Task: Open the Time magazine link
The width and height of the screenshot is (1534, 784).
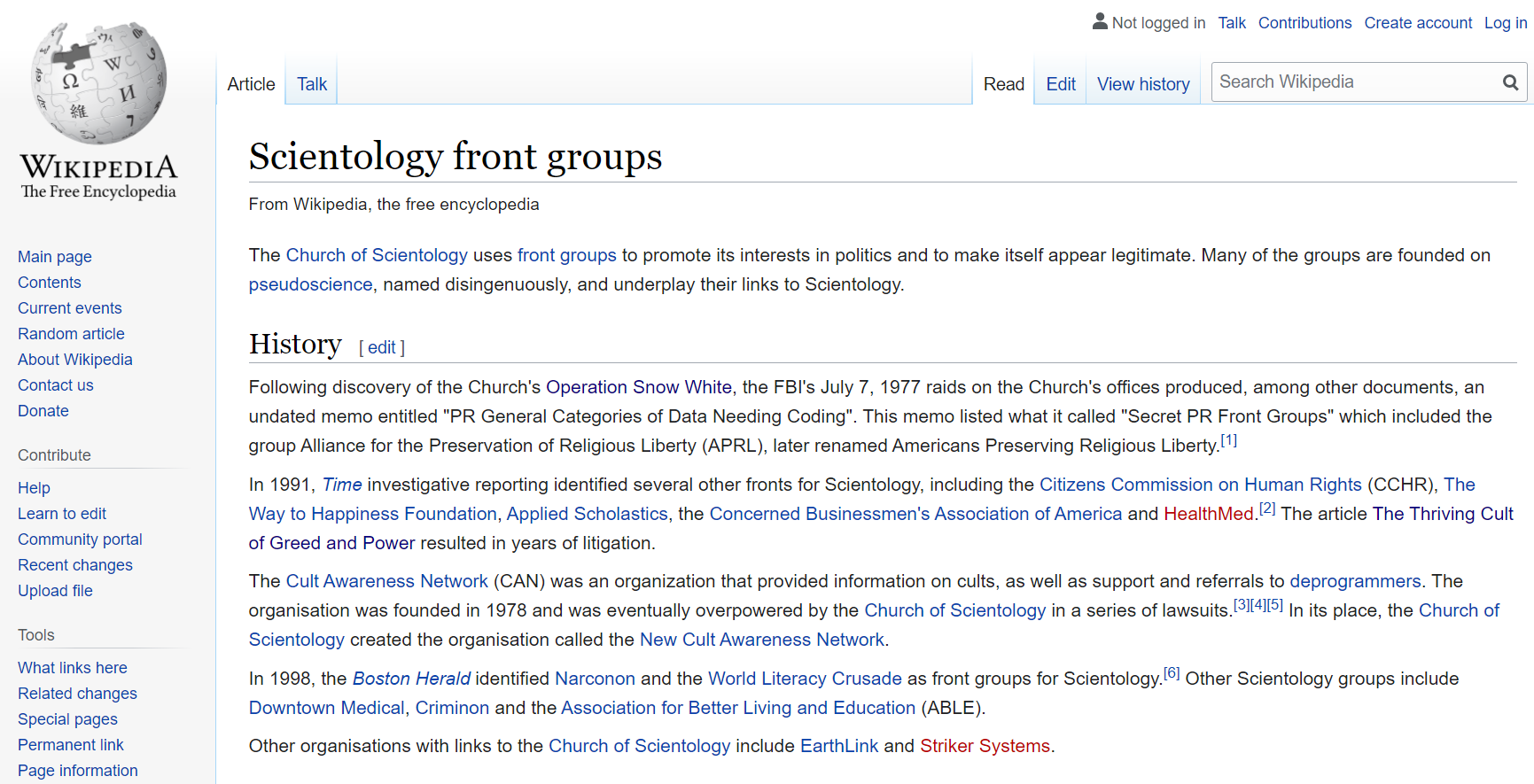Action: [342, 485]
